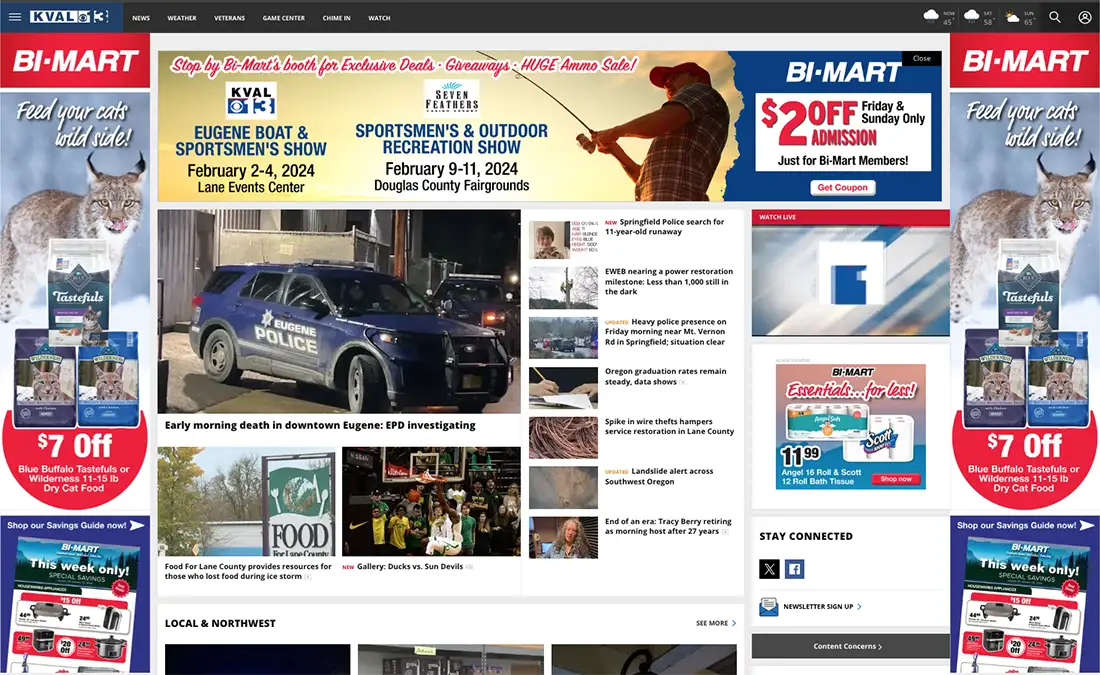Click the KVAL 13 logo
Image resolution: width=1100 pixels, height=675 pixels.
pos(69,17)
